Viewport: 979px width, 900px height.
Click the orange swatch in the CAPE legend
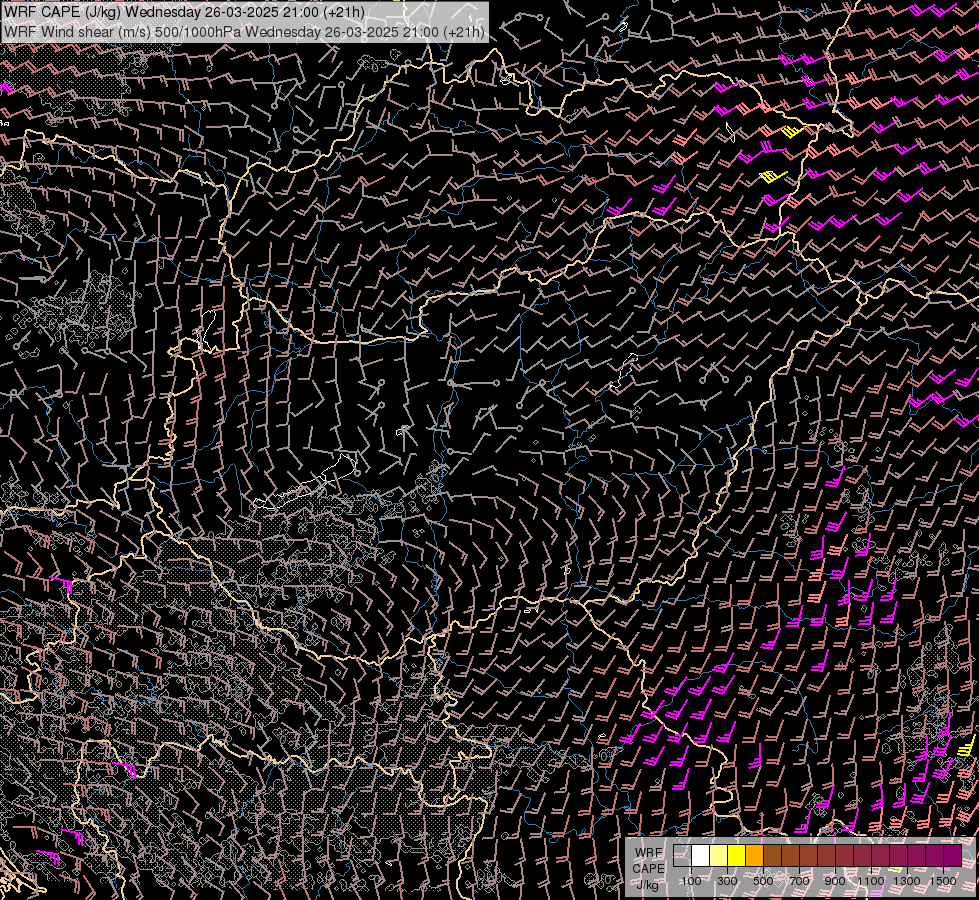point(754,856)
